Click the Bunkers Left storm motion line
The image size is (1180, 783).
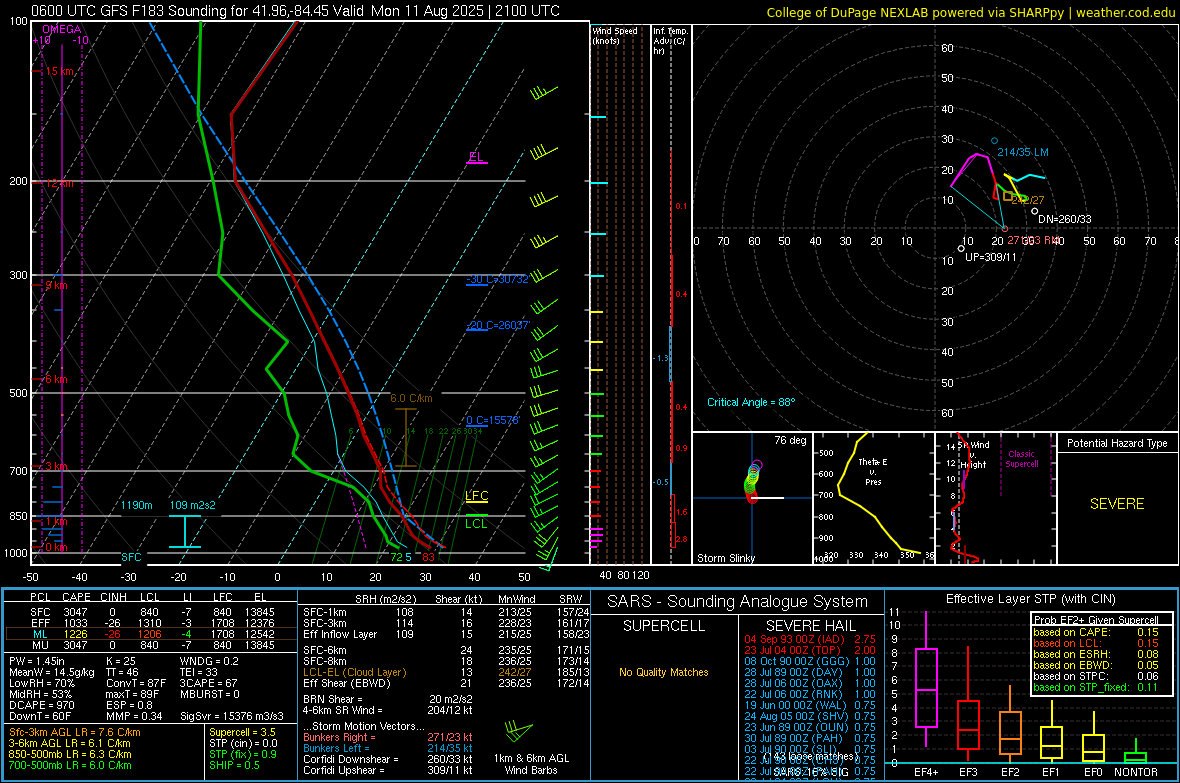coord(388,748)
